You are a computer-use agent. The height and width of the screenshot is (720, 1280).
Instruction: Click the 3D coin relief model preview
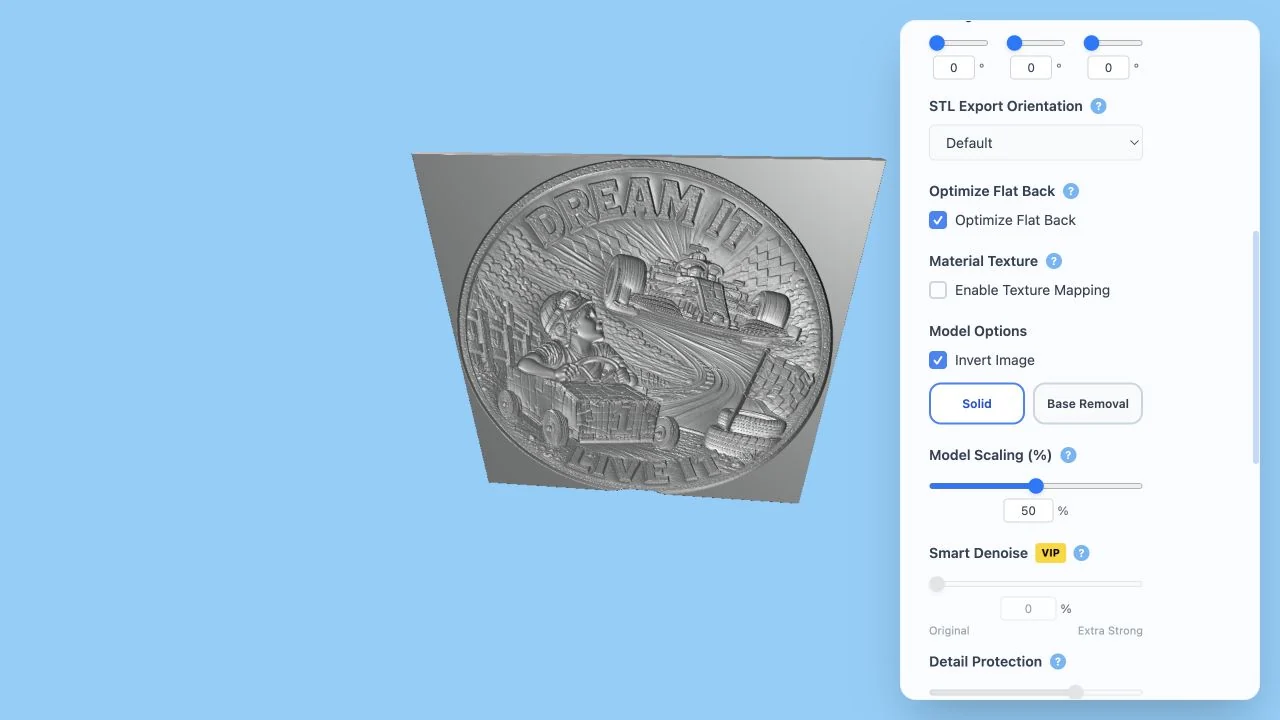click(x=648, y=327)
